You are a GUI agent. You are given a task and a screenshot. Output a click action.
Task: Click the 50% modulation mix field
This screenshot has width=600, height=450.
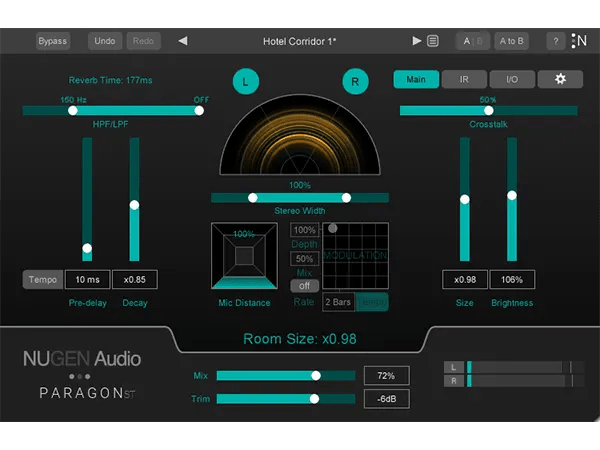pyautogui.click(x=304, y=259)
